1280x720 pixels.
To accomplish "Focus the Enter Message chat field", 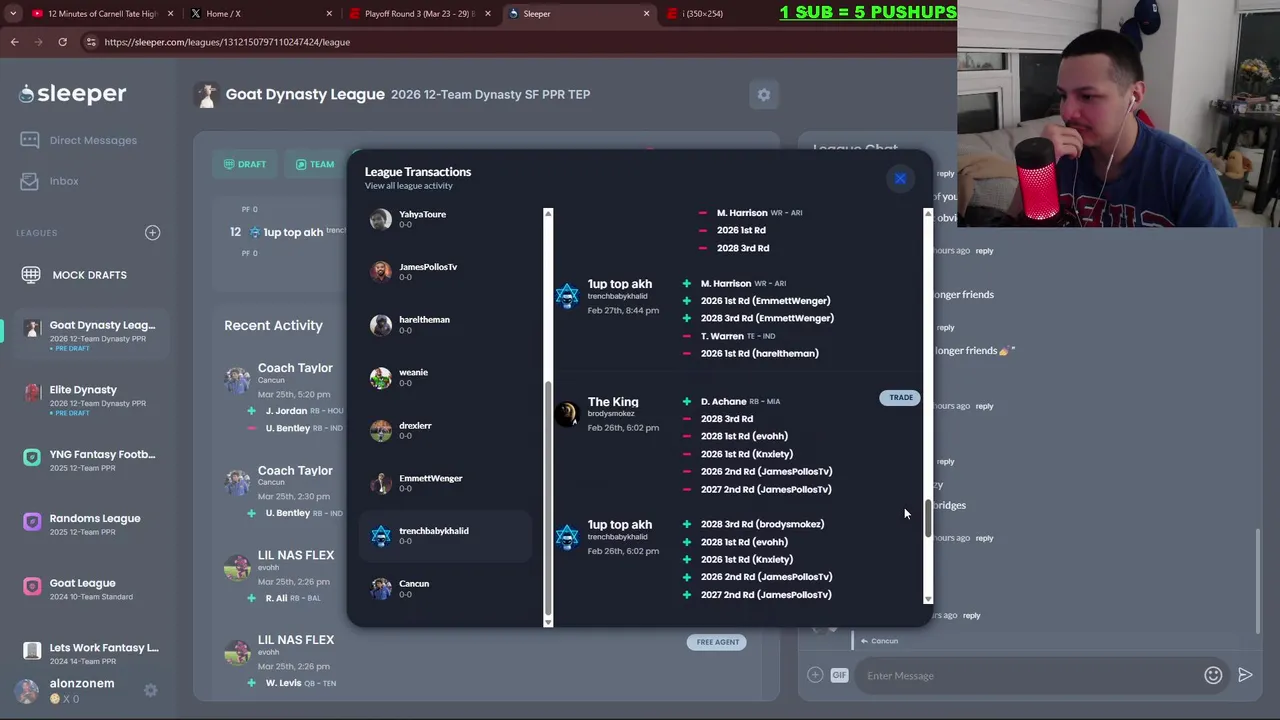I will pyautogui.click(x=1030, y=676).
